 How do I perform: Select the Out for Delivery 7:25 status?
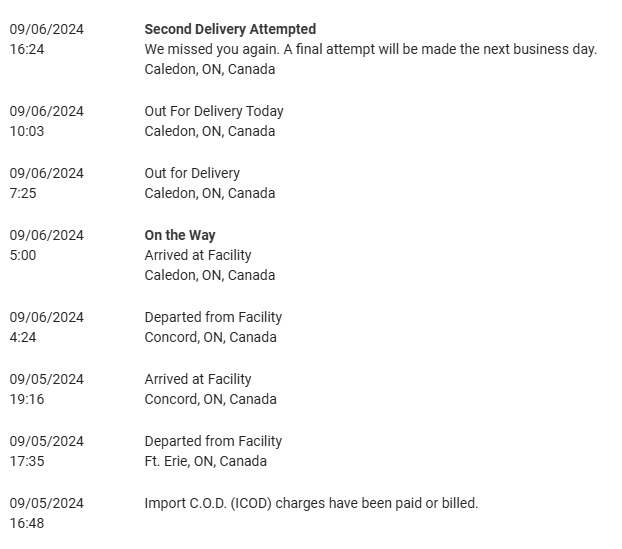[192, 173]
